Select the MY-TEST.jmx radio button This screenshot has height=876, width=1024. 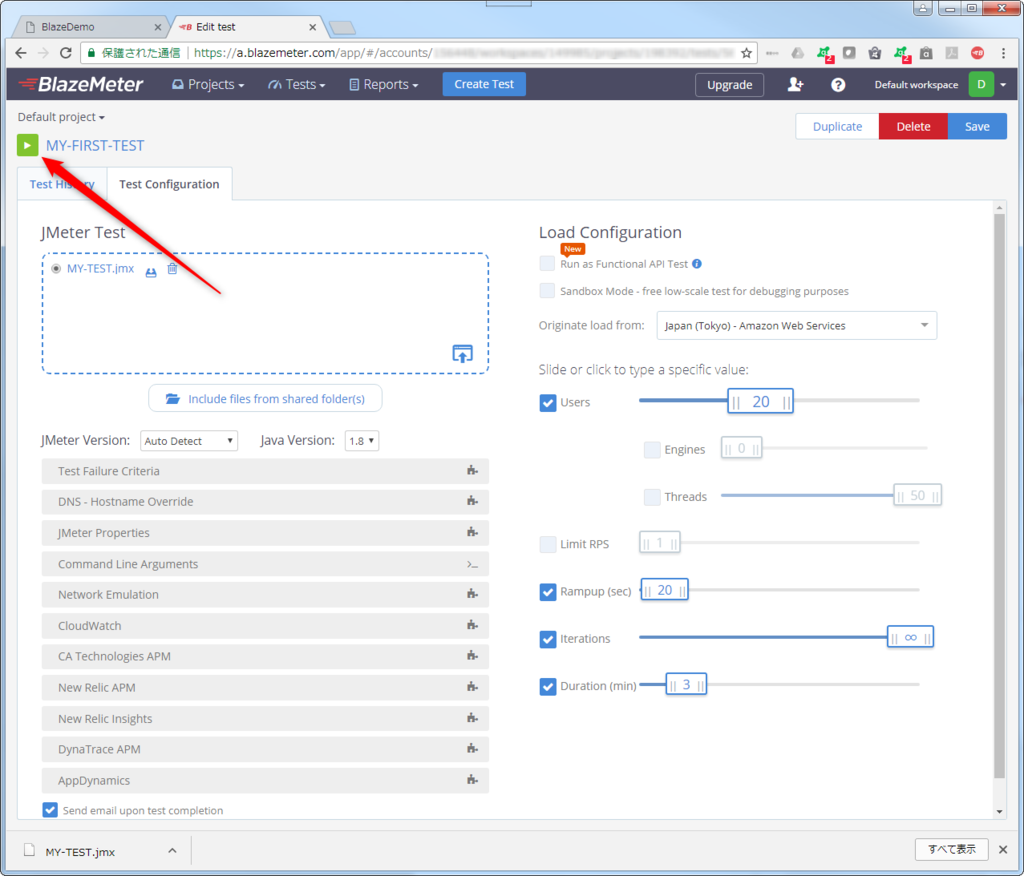(56, 268)
